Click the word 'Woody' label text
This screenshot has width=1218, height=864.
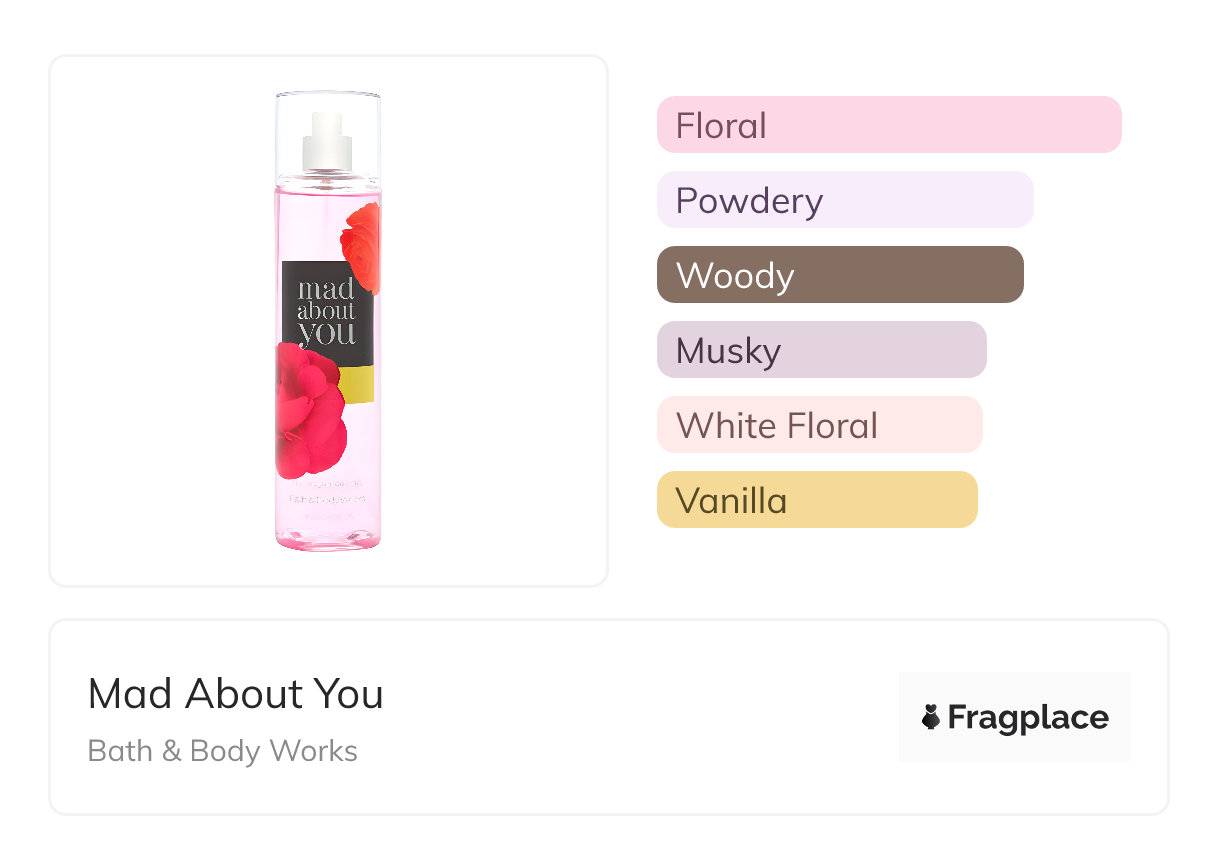735,276
